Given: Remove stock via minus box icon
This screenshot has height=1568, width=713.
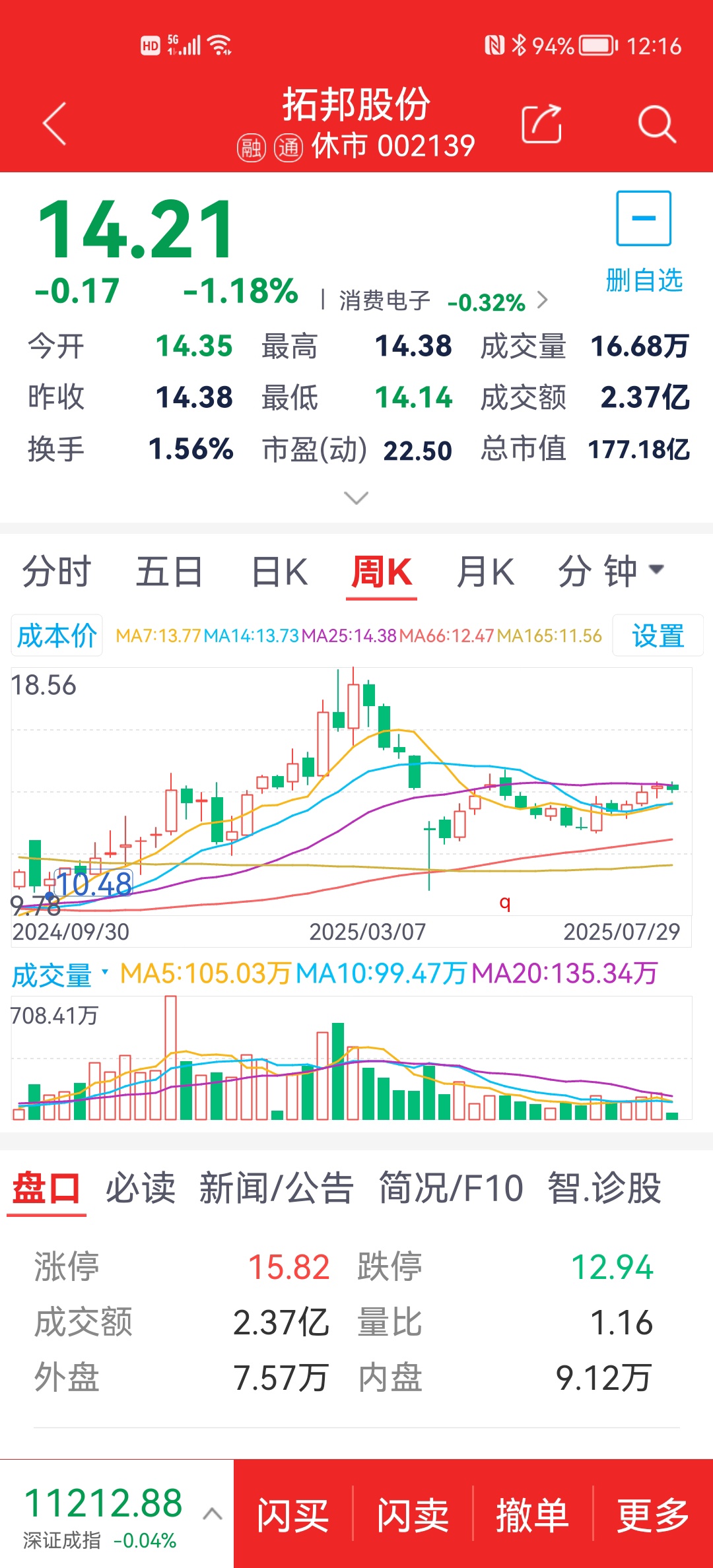Looking at the screenshot, I should (x=644, y=218).
